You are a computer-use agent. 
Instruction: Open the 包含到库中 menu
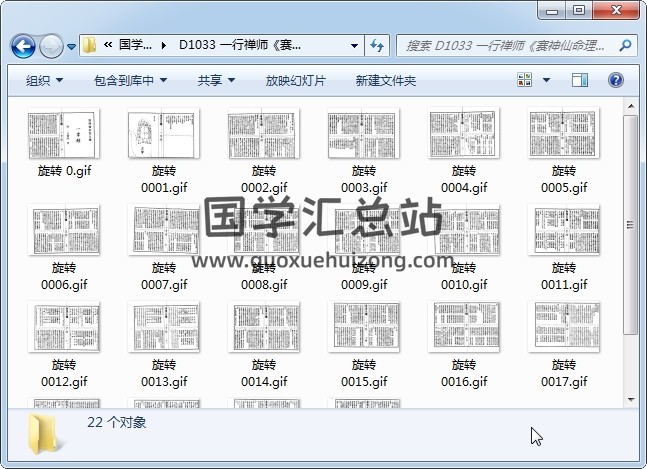[x=130, y=80]
